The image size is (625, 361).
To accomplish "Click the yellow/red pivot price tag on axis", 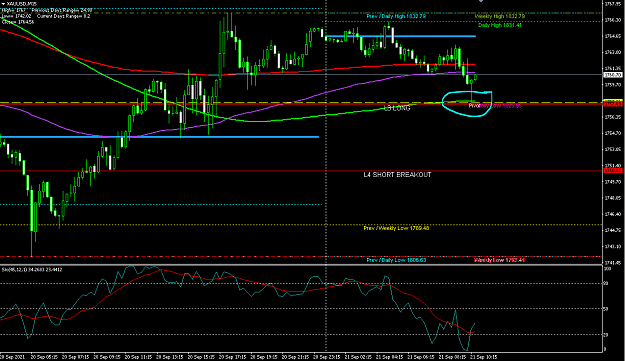I will [613, 103].
